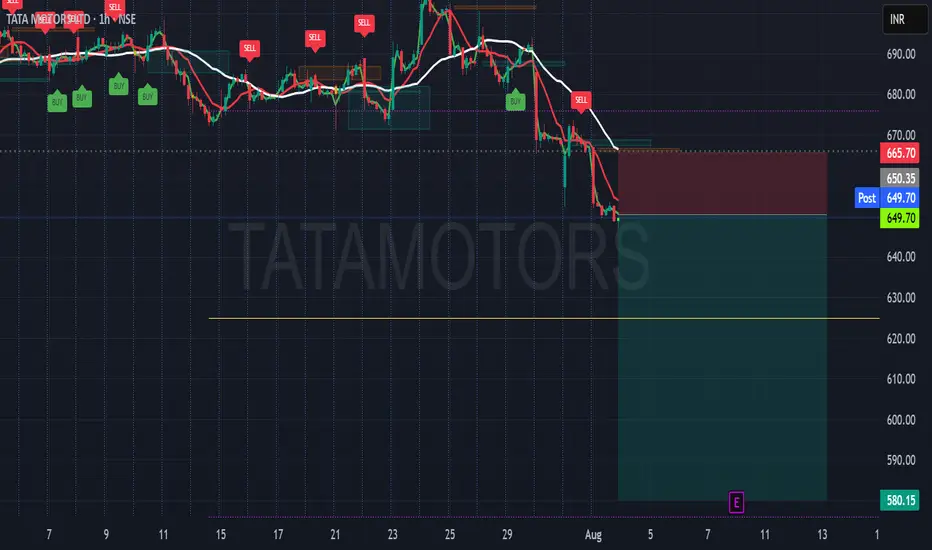Click the 620.00 price axis label
The height and width of the screenshot is (550, 932).
click(x=900, y=338)
